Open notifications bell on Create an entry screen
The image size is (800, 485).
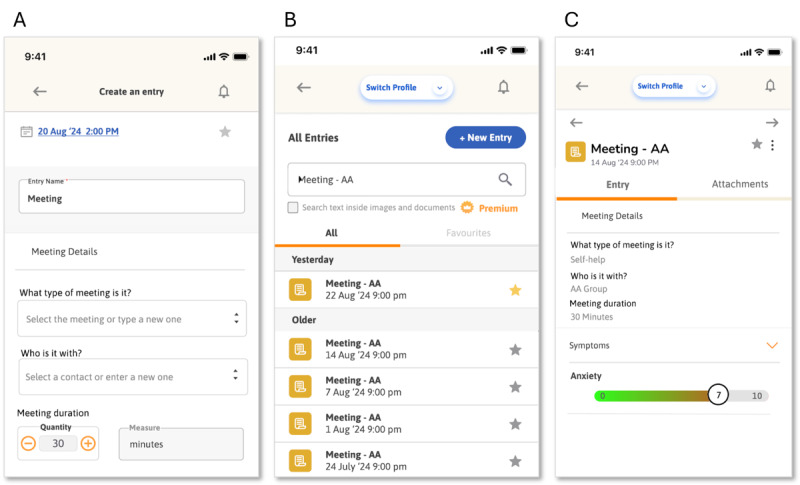(223, 91)
